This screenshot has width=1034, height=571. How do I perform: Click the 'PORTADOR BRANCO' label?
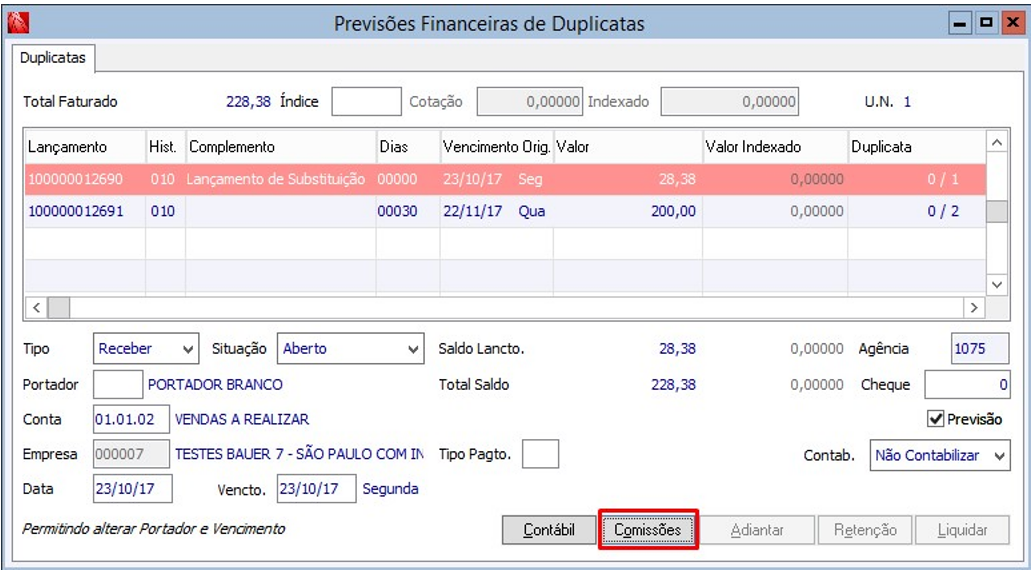216,384
